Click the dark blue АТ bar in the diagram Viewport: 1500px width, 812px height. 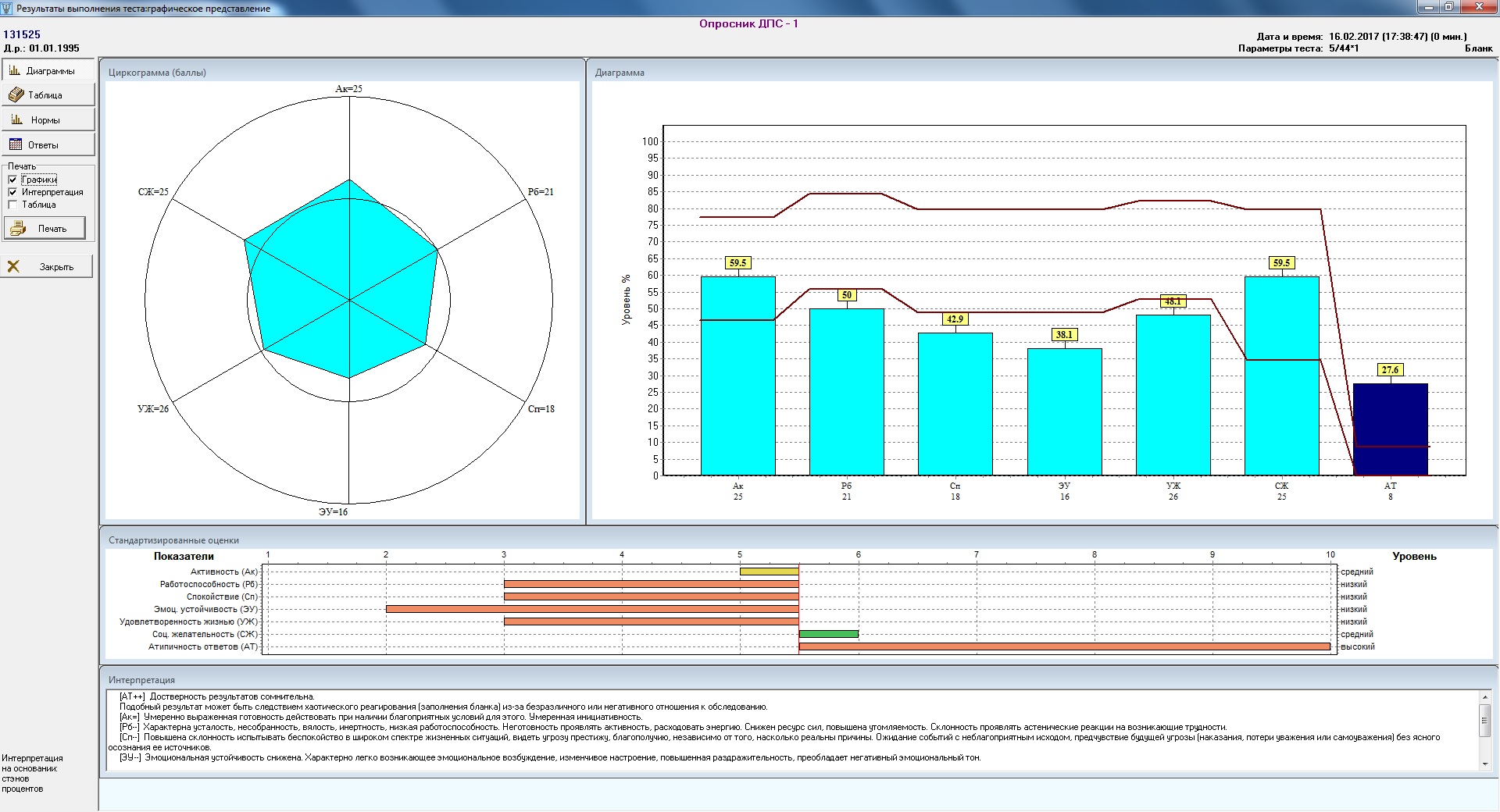pyautogui.click(x=1390, y=428)
